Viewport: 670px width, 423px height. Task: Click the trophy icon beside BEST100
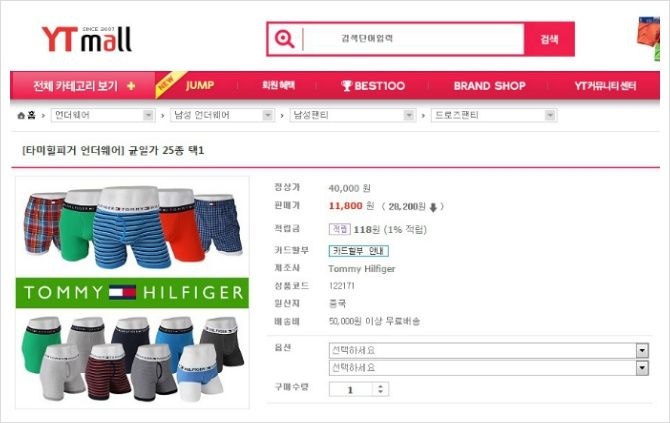pyautogui.click(x=347, y=86)
